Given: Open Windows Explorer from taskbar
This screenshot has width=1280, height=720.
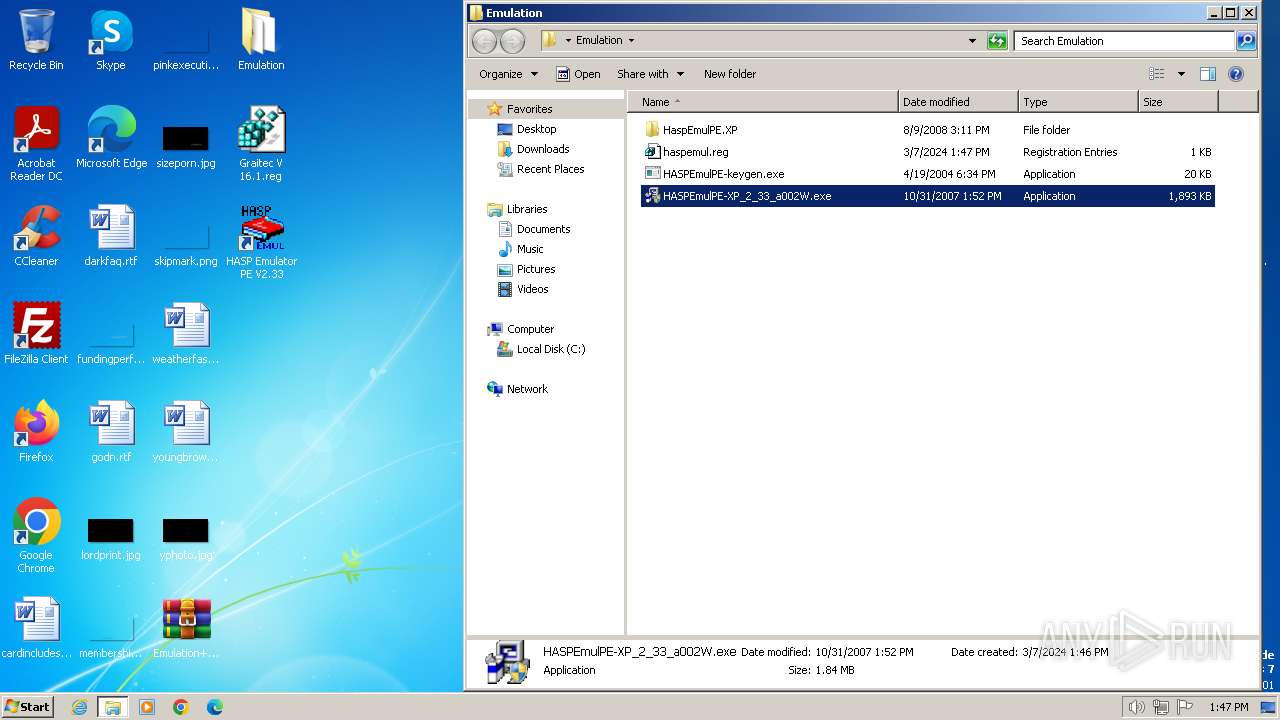Looking at the screenshot, I should 112,707.
